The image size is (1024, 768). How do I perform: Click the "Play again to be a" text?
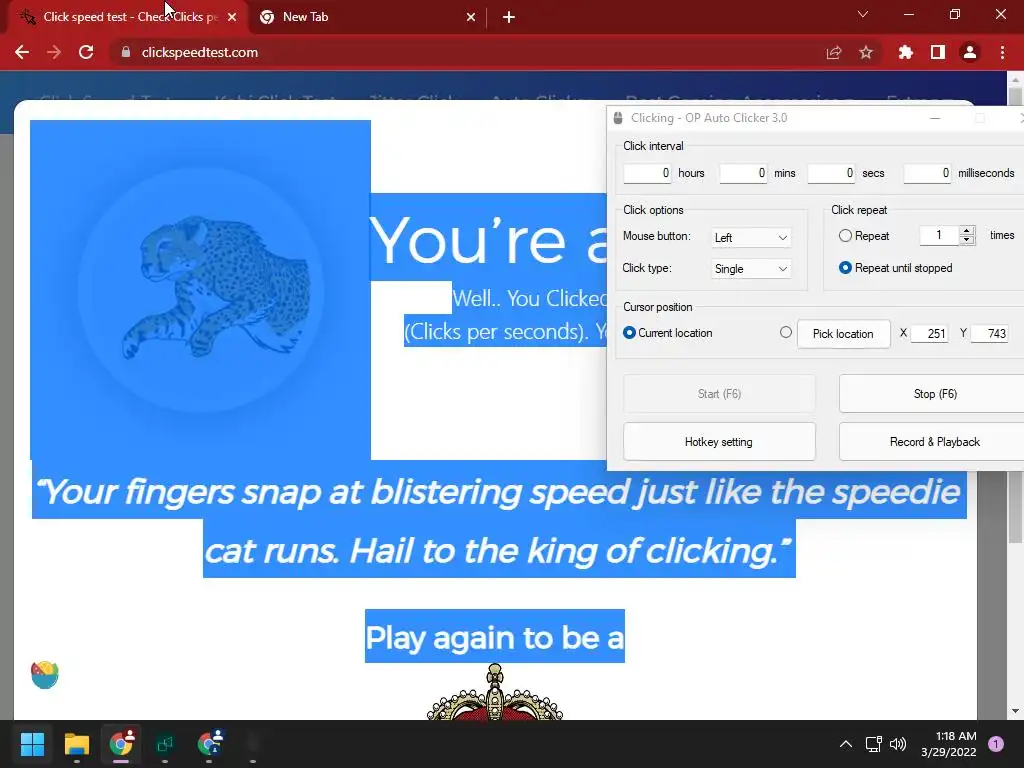point(495,637)
